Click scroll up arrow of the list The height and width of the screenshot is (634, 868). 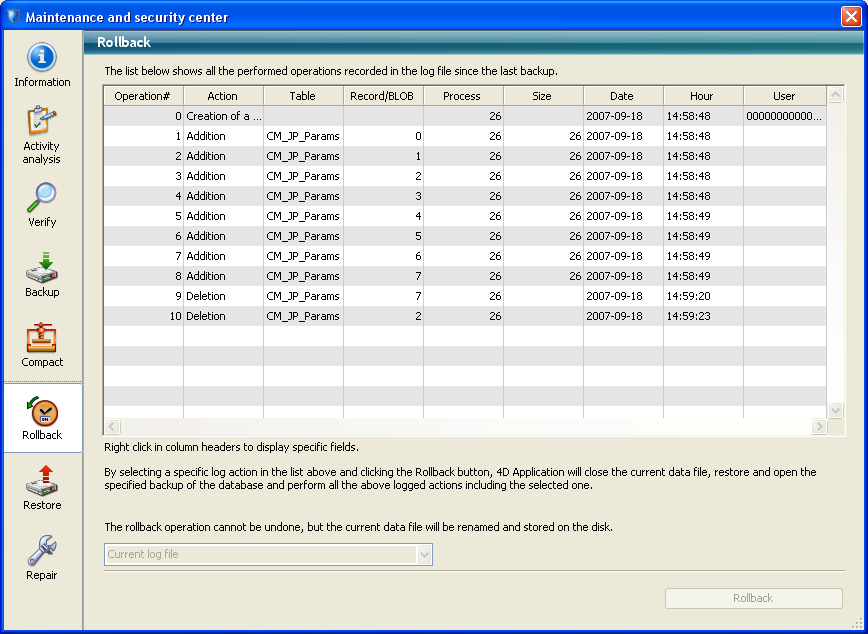pyautogui.click(x=835, y=94)
